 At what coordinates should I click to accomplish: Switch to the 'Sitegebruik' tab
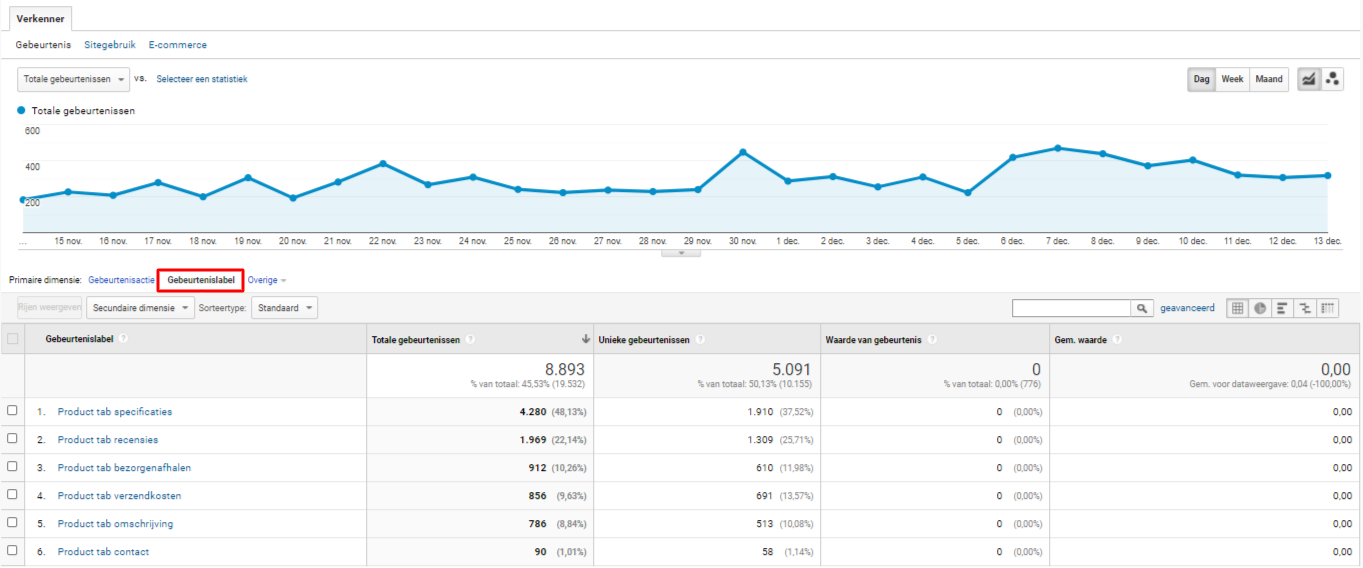pyautogui.click(x=110, y=45)
